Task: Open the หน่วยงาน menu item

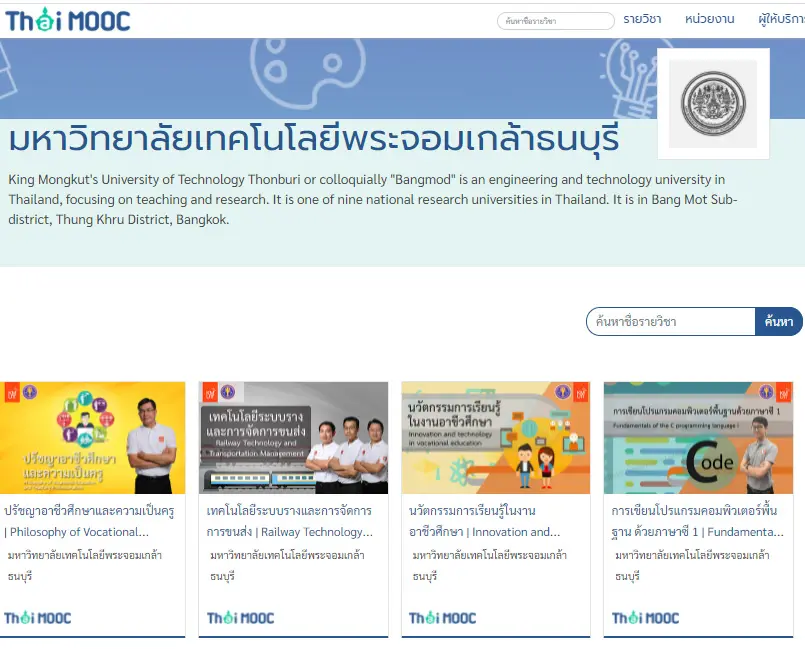Action: coord(705,18)
